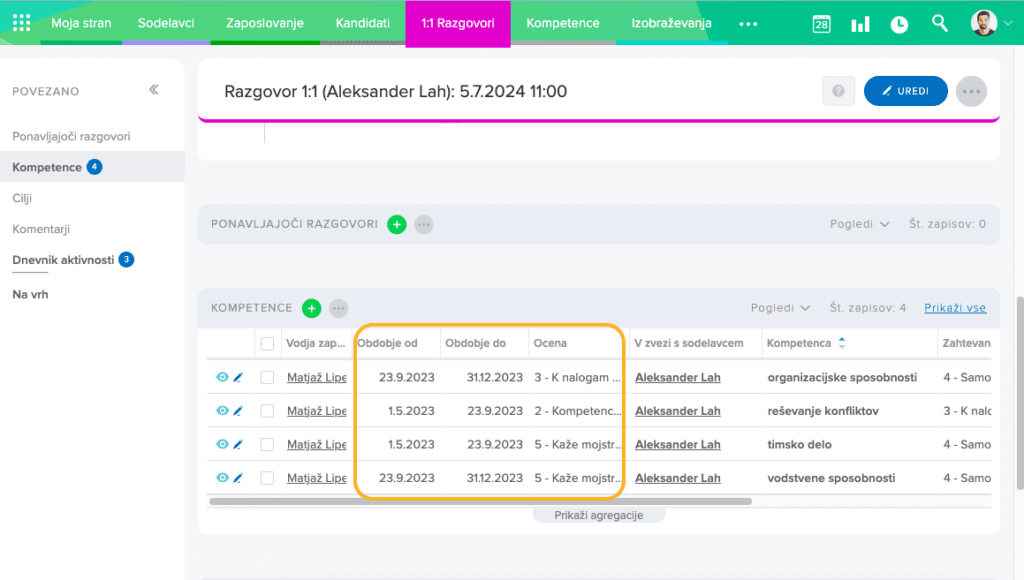The image size is (1024, 580).
Task: Tick checkbox for reševanje konfliktov row
Action: pos(267,411)
